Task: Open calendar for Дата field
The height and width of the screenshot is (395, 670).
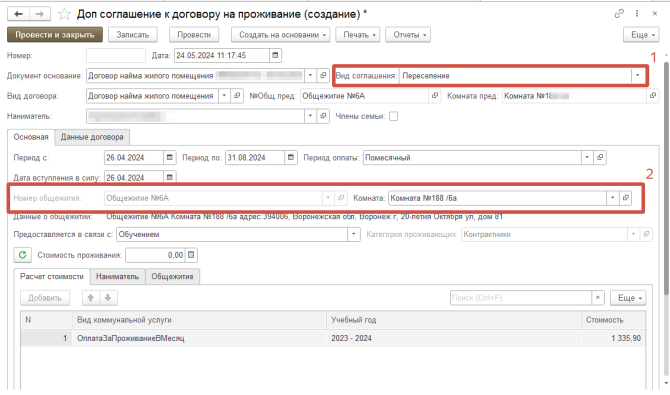Action: [x=276, y=55]
